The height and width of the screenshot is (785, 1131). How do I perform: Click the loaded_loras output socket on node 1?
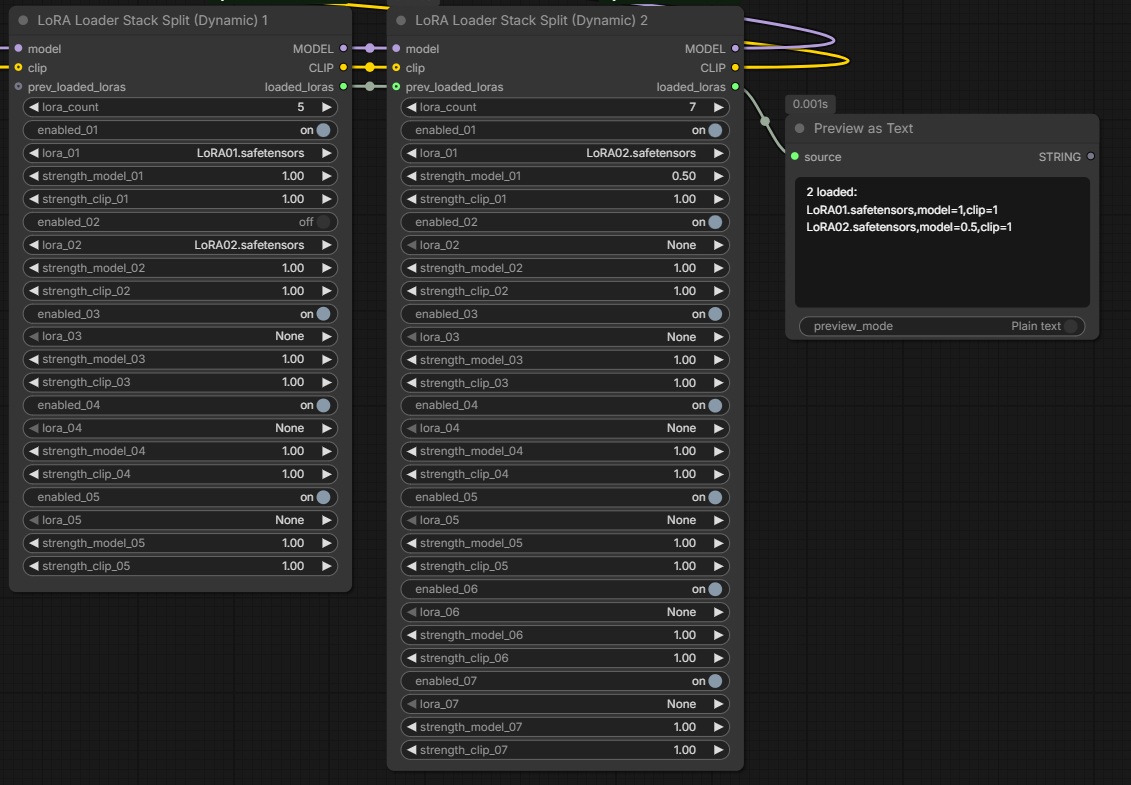click(x=343, y=87)
